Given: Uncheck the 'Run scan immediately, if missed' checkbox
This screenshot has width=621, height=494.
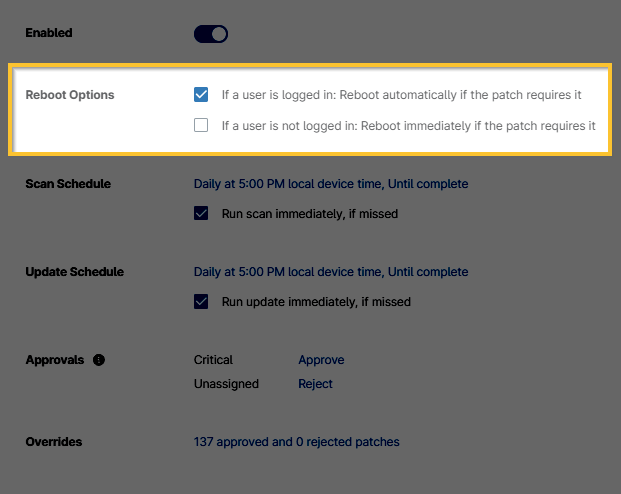Looking at the screenshot, I should (x=201, y=213).
